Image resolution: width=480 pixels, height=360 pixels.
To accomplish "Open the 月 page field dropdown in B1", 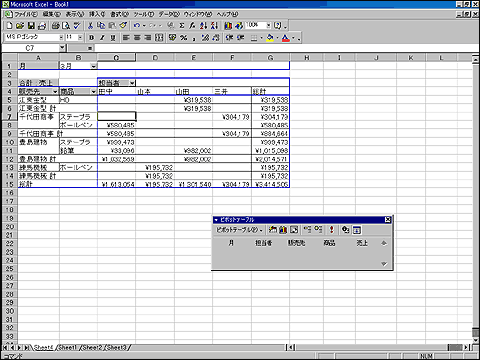I will (94, 66).
